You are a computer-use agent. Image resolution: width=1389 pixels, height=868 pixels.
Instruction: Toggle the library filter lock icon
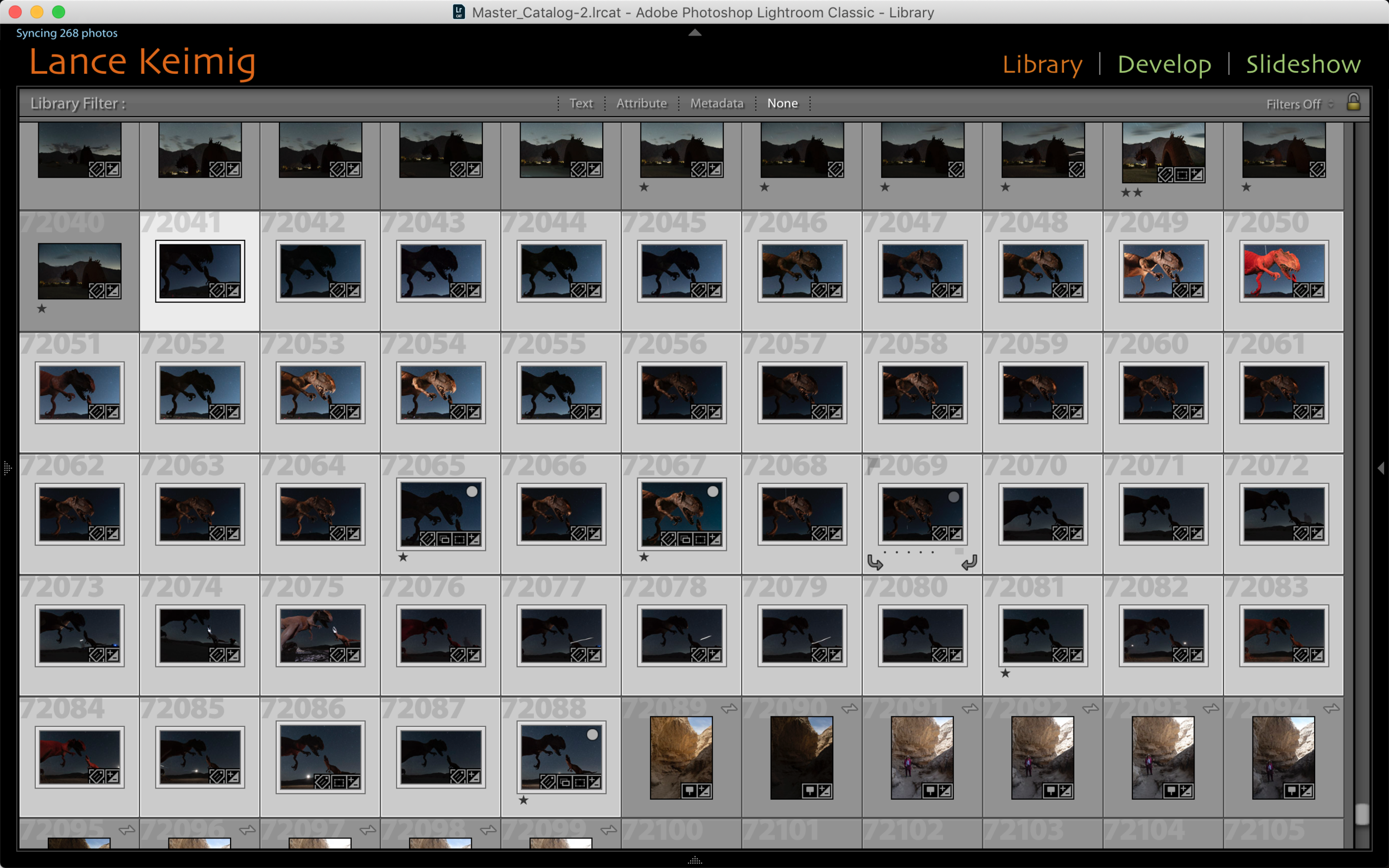click(1353, 102)
